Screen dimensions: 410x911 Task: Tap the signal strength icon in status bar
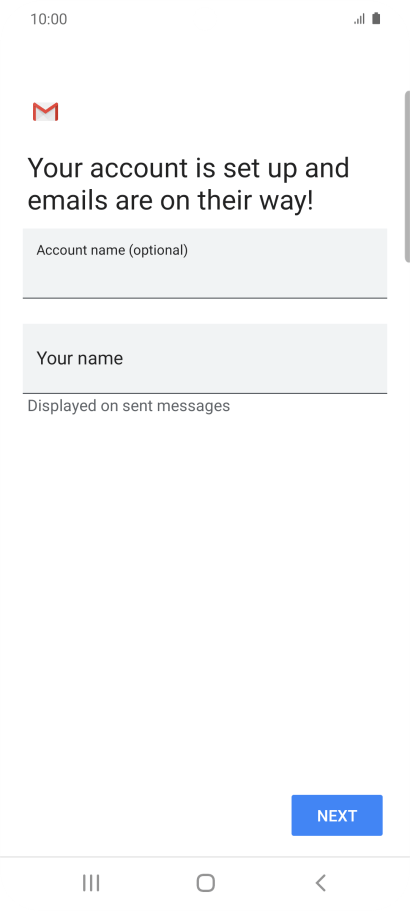click(359, 19)
